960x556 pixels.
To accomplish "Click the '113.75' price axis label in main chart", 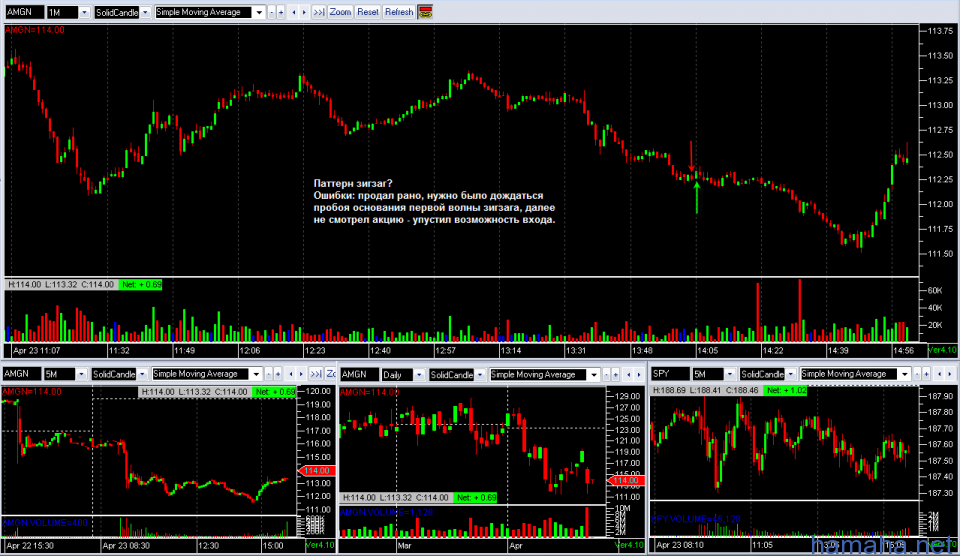I will [941, 31].
